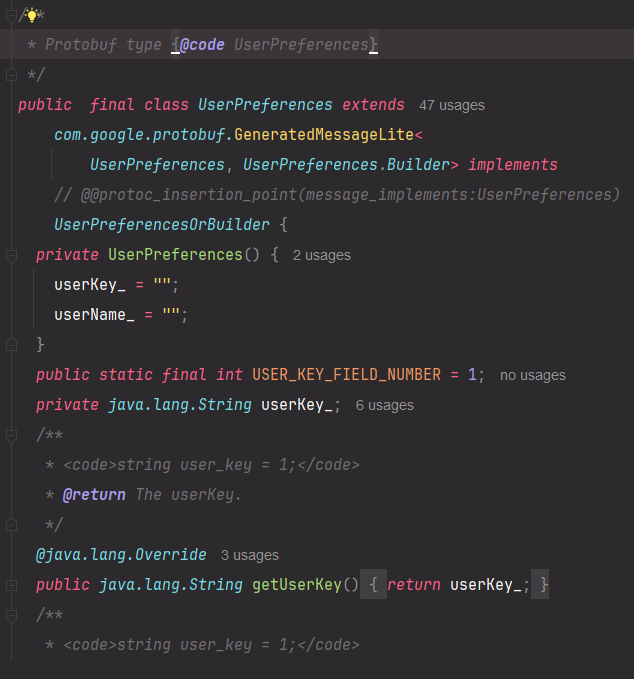Click 'userName_' in the constructor body

click(x=94, y=315)
